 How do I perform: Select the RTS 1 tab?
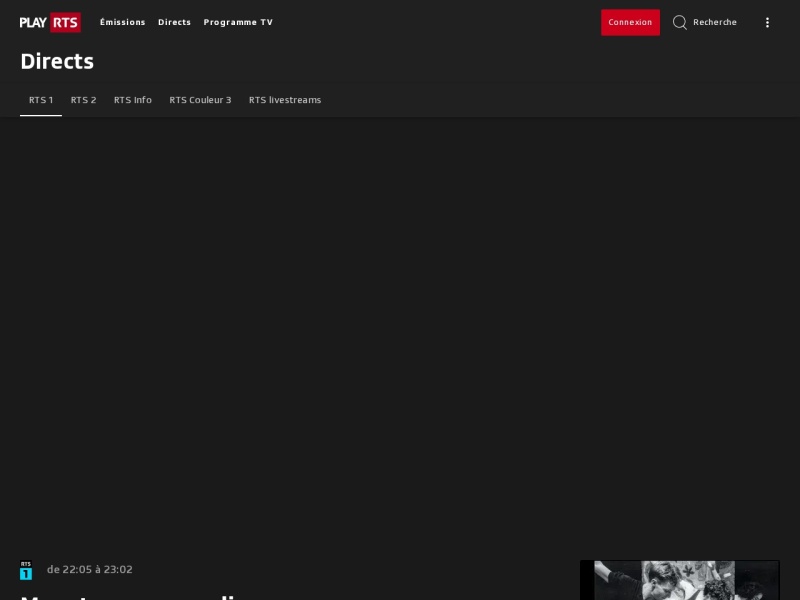[x=41, y=100]
